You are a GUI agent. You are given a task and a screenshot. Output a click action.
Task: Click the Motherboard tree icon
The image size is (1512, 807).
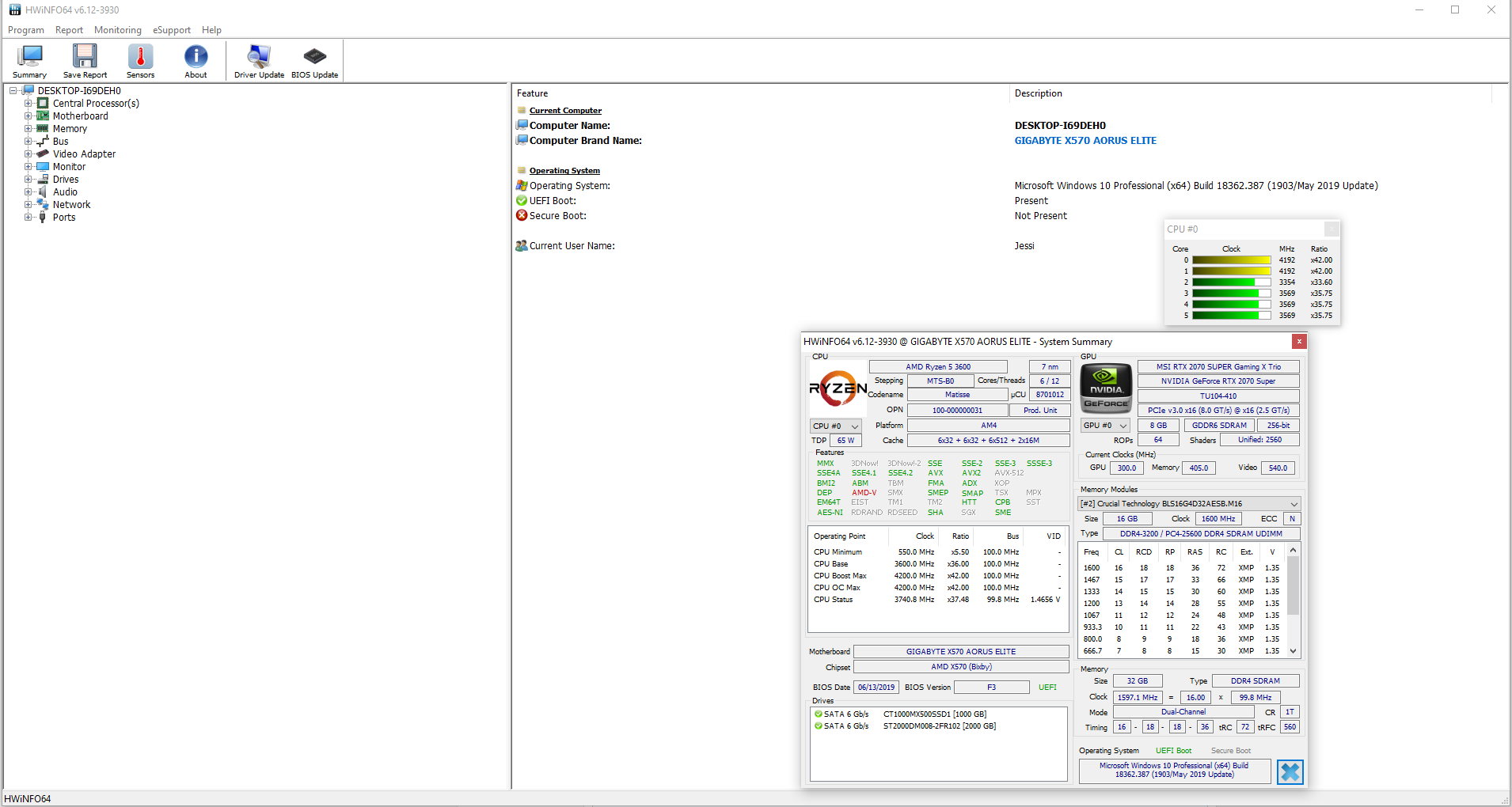coord(43,116)
